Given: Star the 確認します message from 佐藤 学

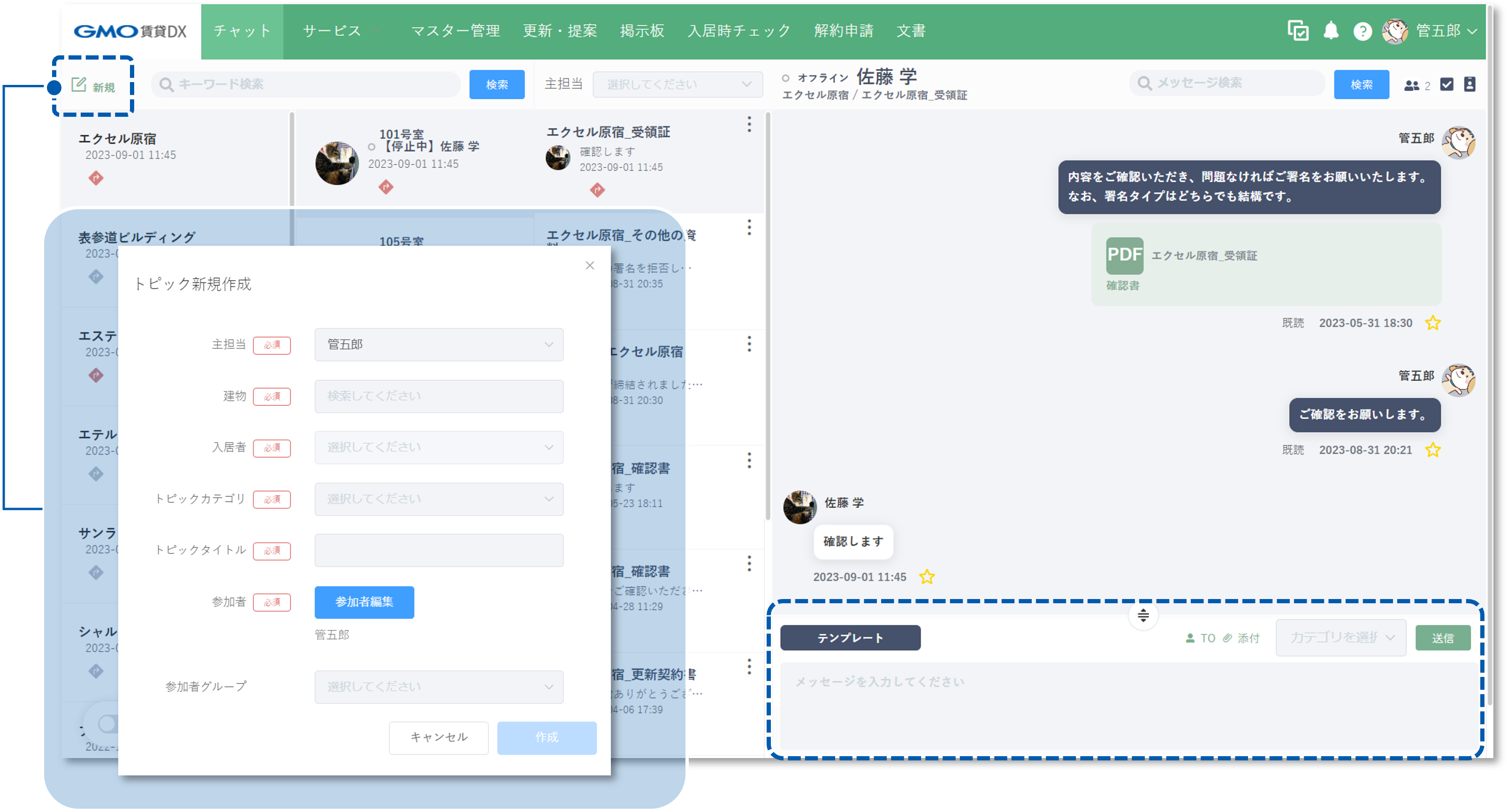Looking at the screenshot, I should coord(927,577).
